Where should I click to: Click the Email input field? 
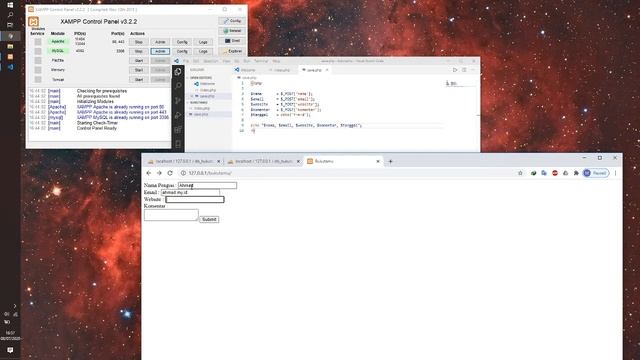(x=190, y=192)
